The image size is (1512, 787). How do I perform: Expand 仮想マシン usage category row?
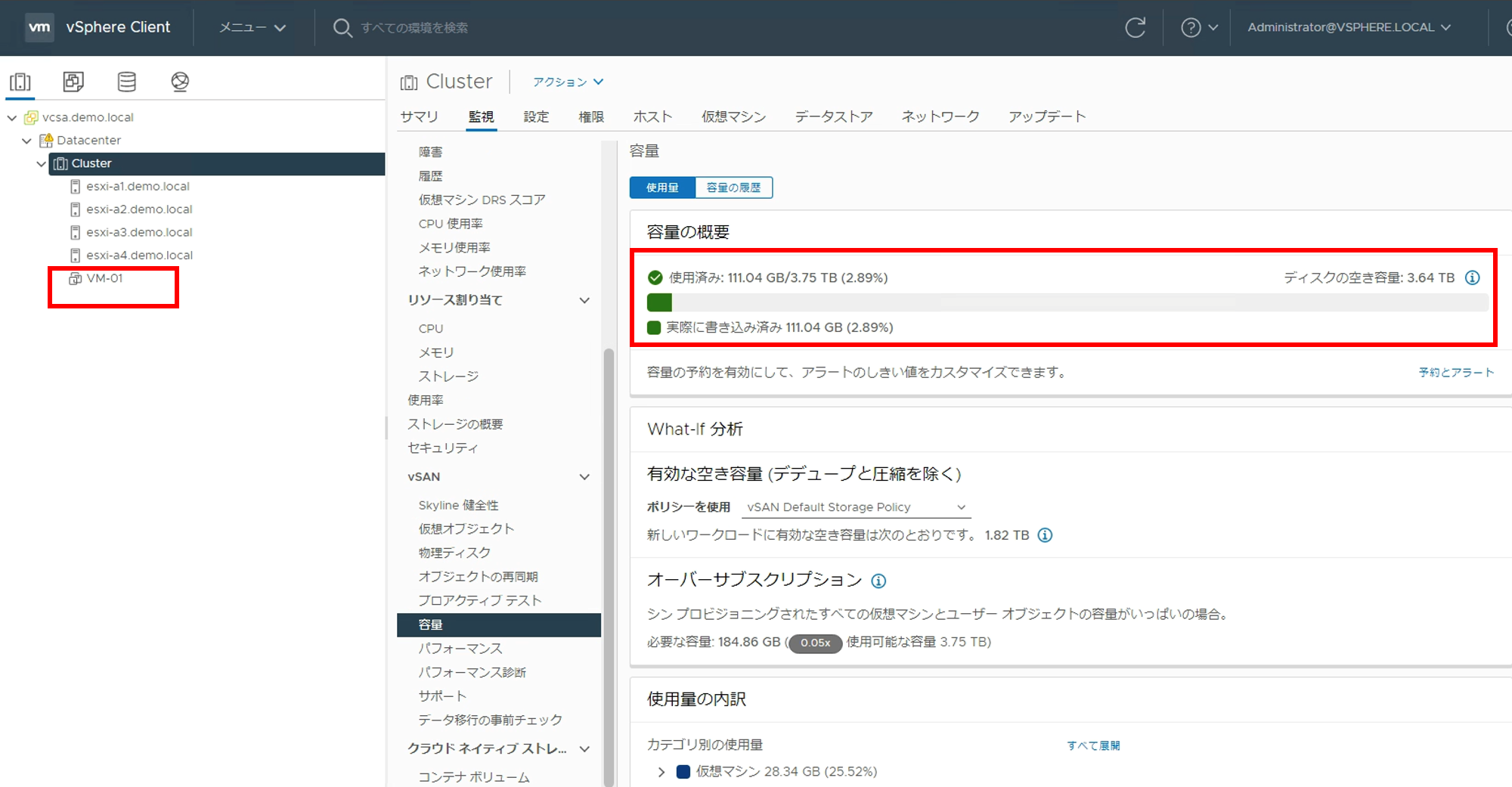click(661, 772)
